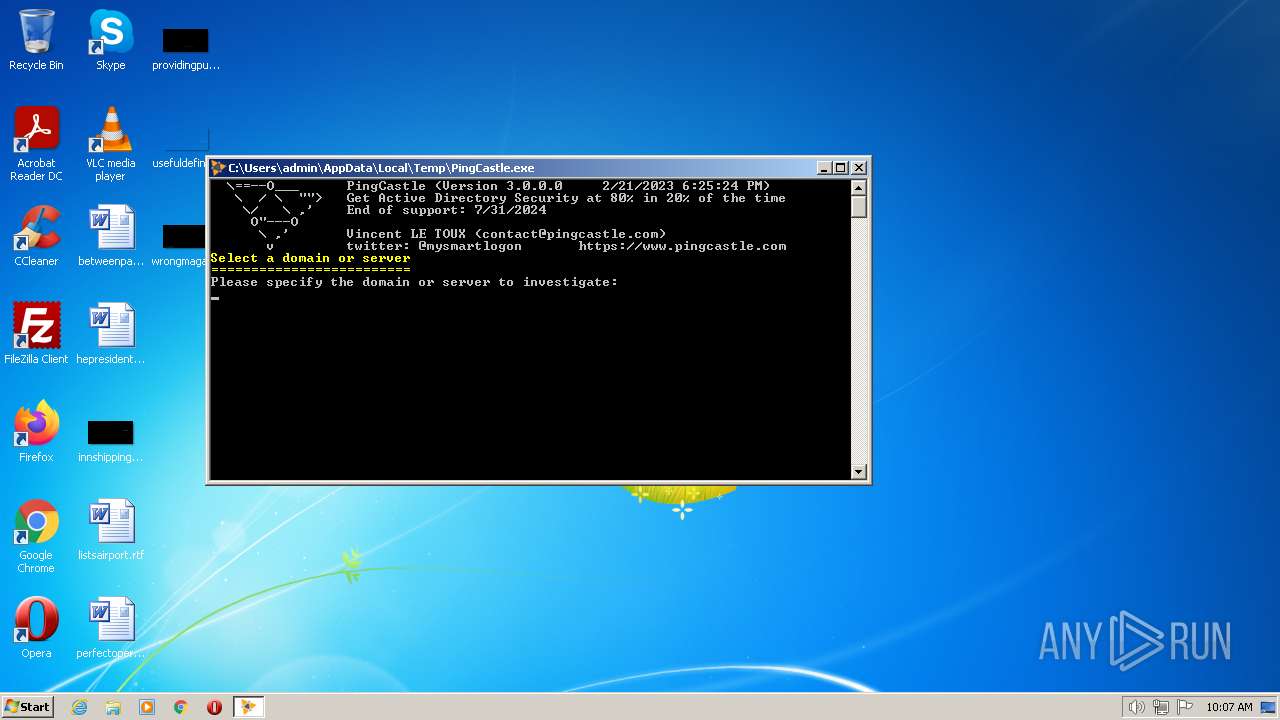Open Chrome from the taskbar

(x=181, y=707)
